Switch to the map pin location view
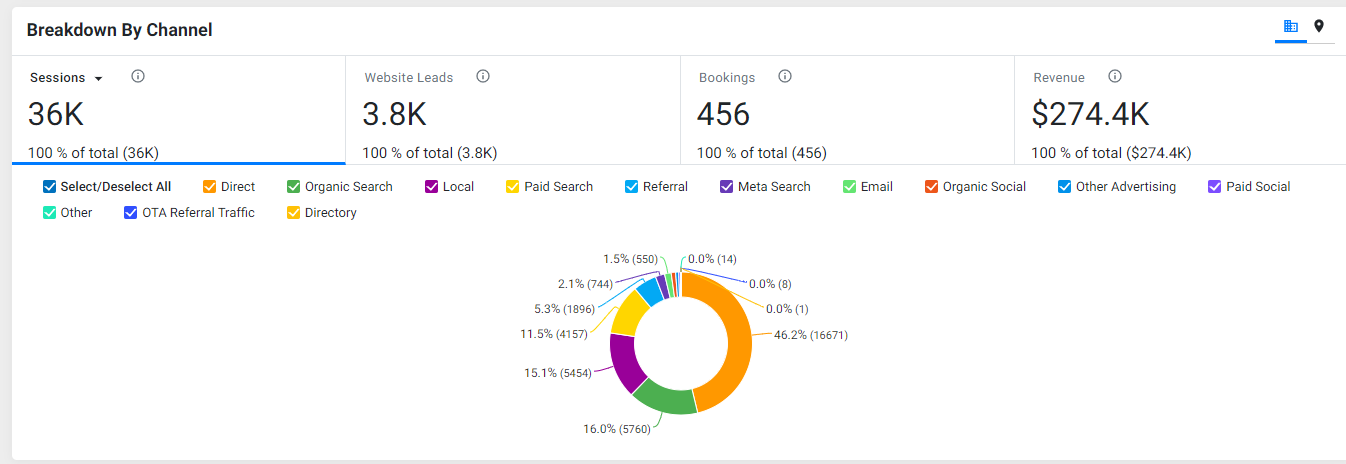 pos(1319,27)
